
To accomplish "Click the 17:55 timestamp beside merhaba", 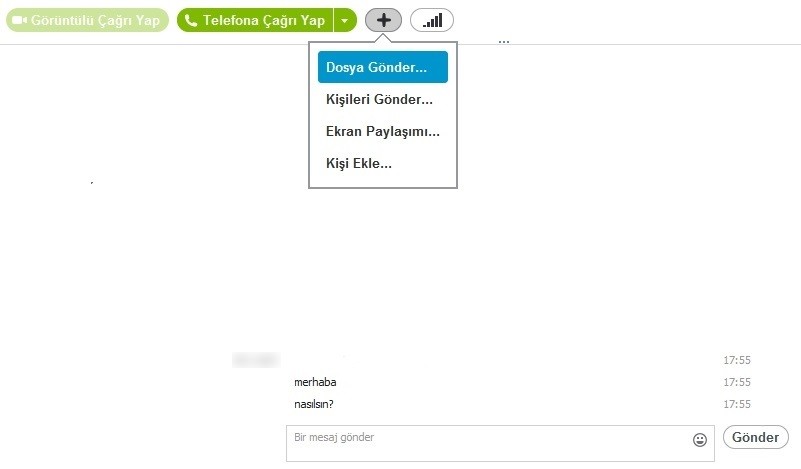I will coord(737,382).
